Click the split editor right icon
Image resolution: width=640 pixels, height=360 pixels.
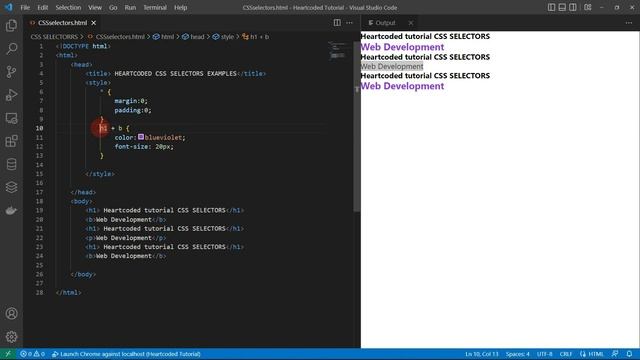[337, 23]
